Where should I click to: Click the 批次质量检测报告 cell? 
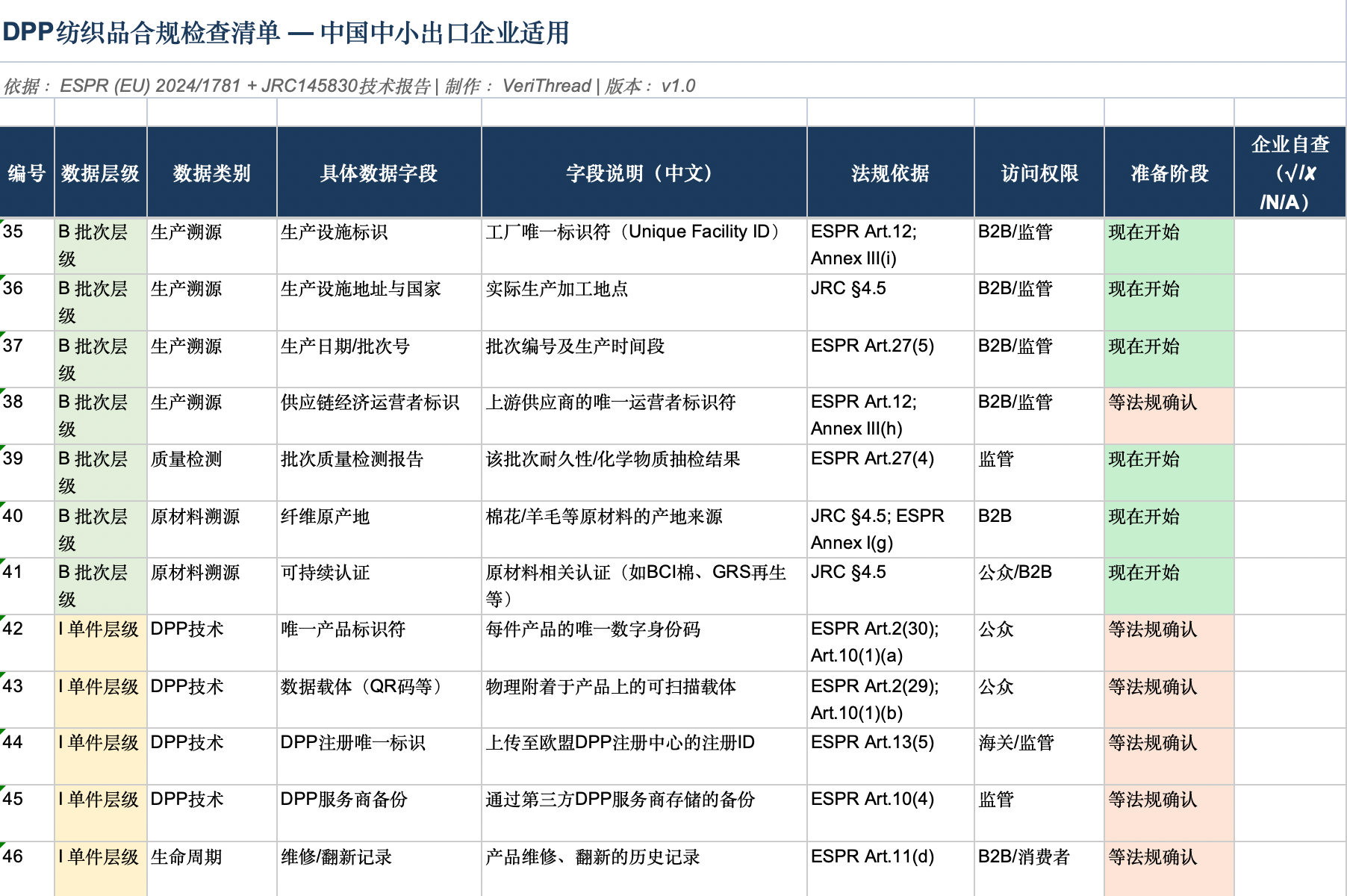379,473
